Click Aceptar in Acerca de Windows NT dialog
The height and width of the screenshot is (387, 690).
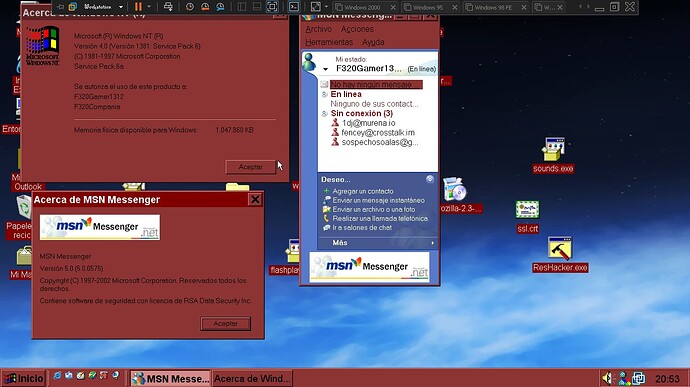250,167
